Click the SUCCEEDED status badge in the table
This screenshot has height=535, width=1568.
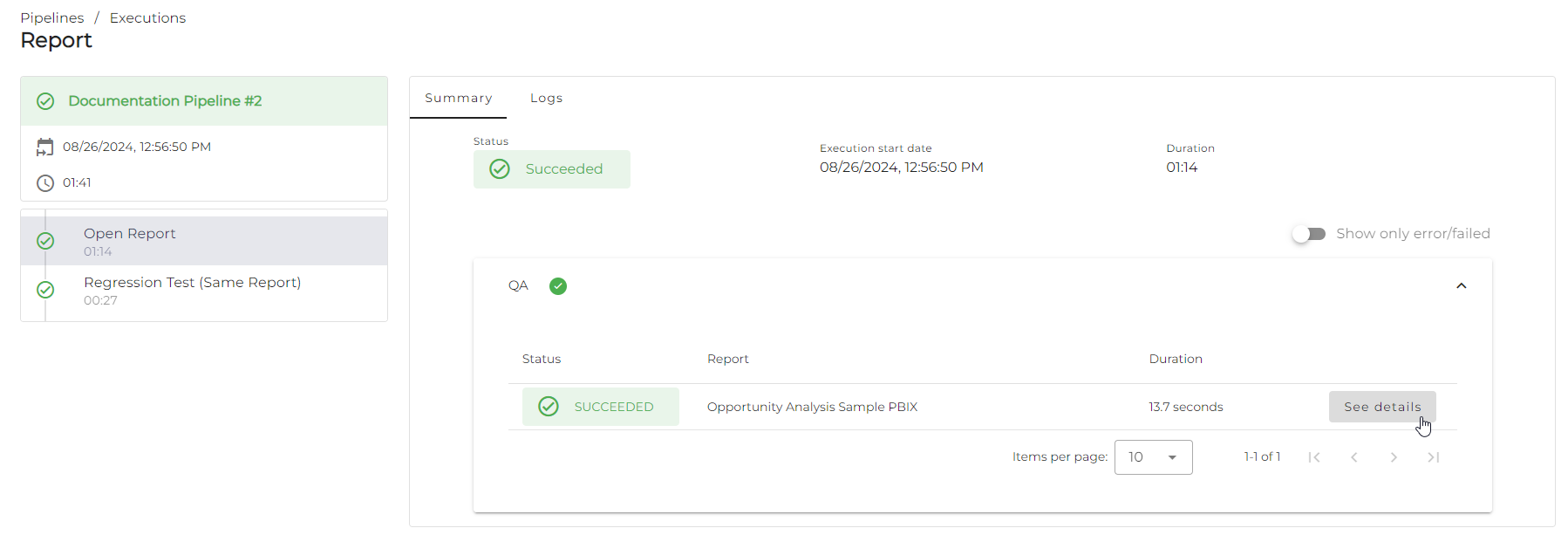point(601,407)
